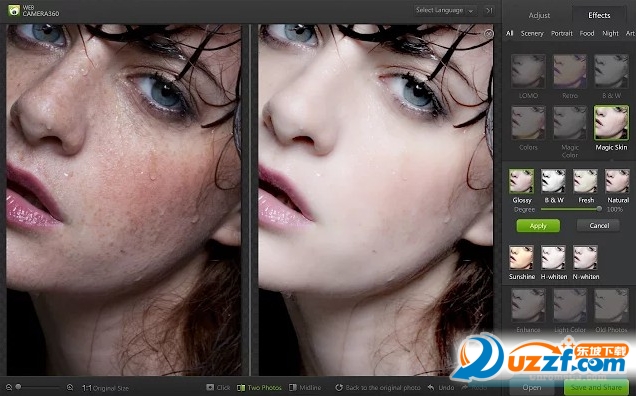The width and height of the screenshot is (636, 396).
Task: Click the Undo button
Action: click(x=441, y=388)
